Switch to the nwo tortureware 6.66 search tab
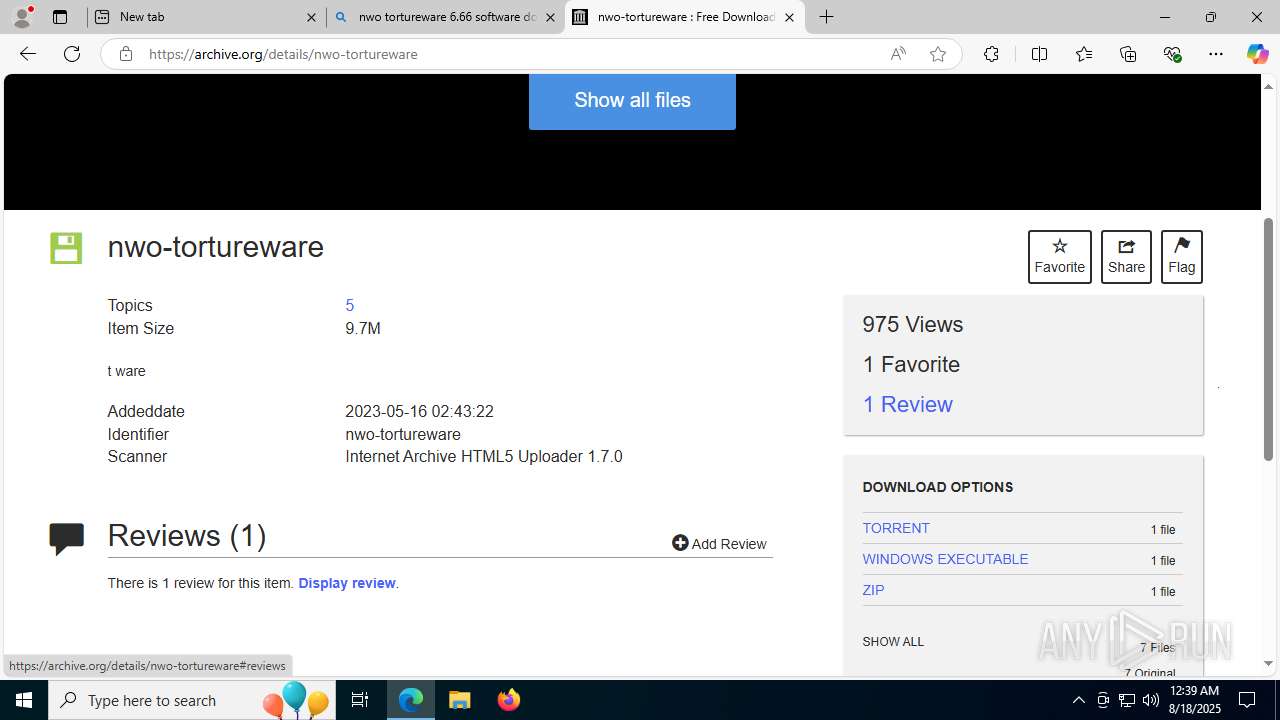Image resolution: width=1280 pixels, height=720 pixels. [445, 17]
